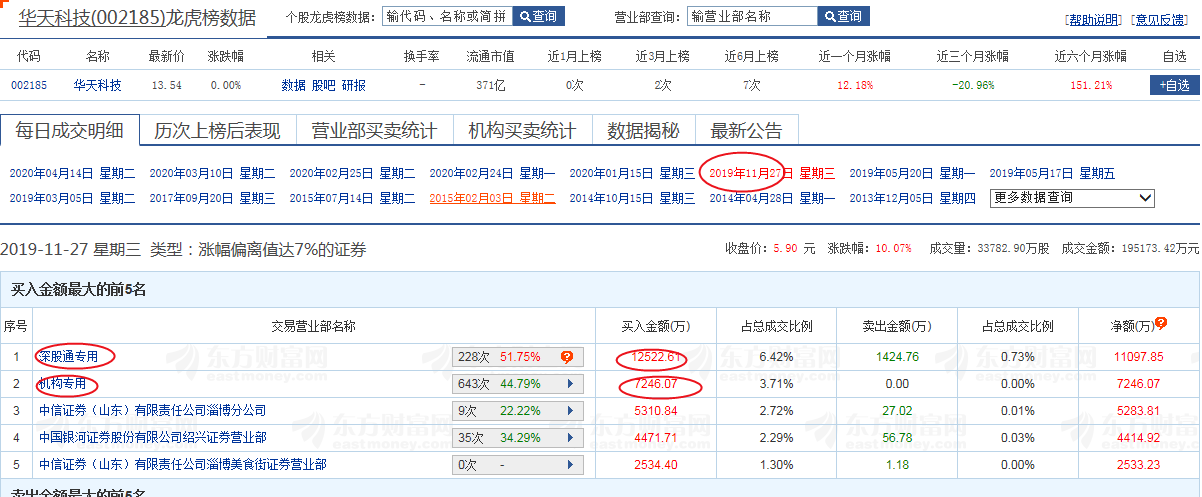This screenshot has height=497, width=1202.
Task: Select date 2014年04月28日 星期一
Action: (772, 198)
